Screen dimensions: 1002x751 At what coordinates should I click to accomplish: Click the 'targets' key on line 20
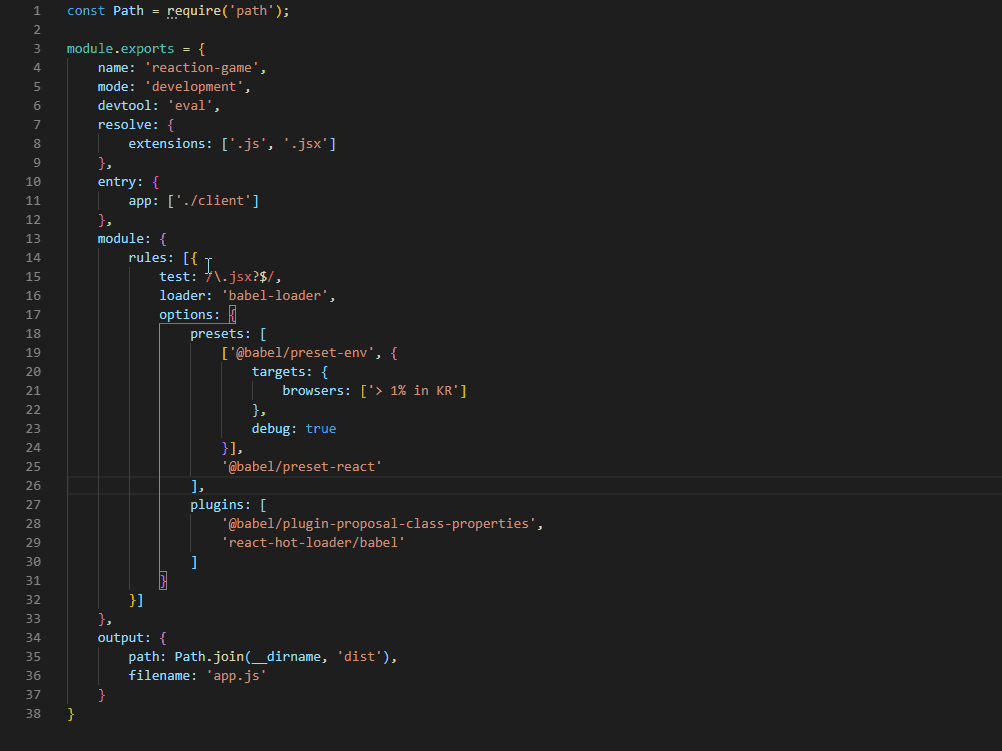tap(279, 371)
